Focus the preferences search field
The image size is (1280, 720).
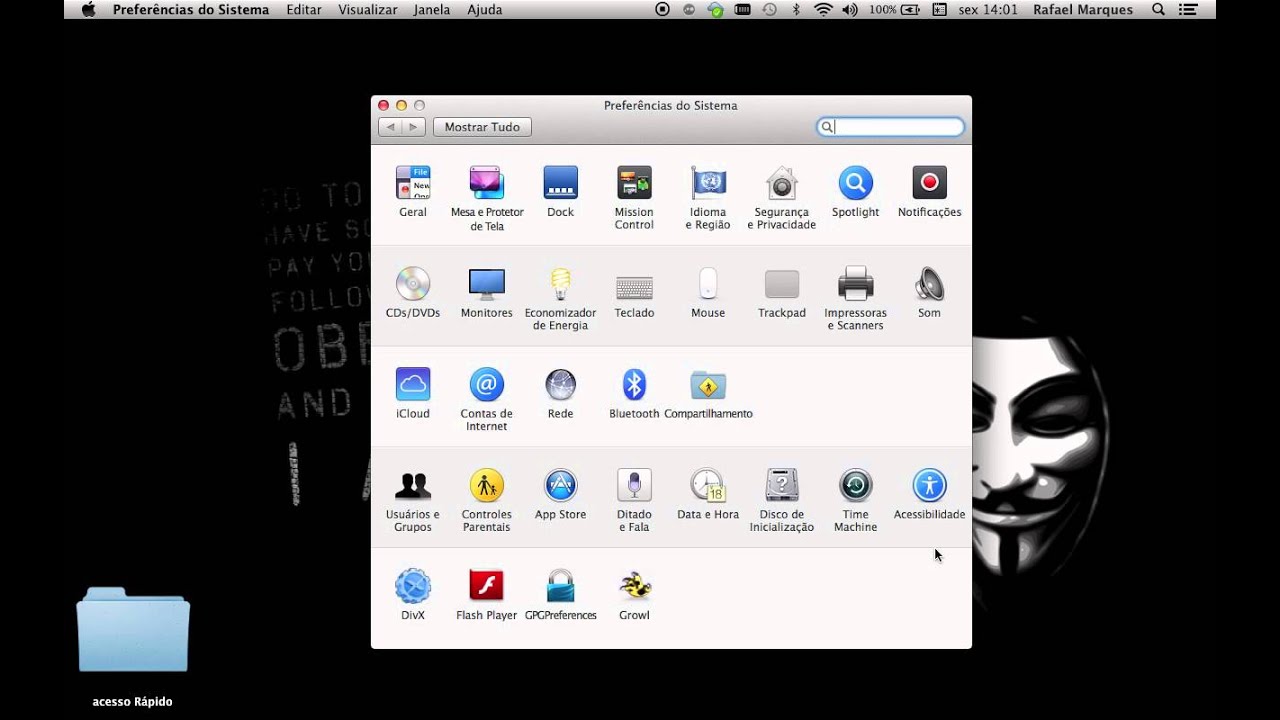tap(891, 127)
